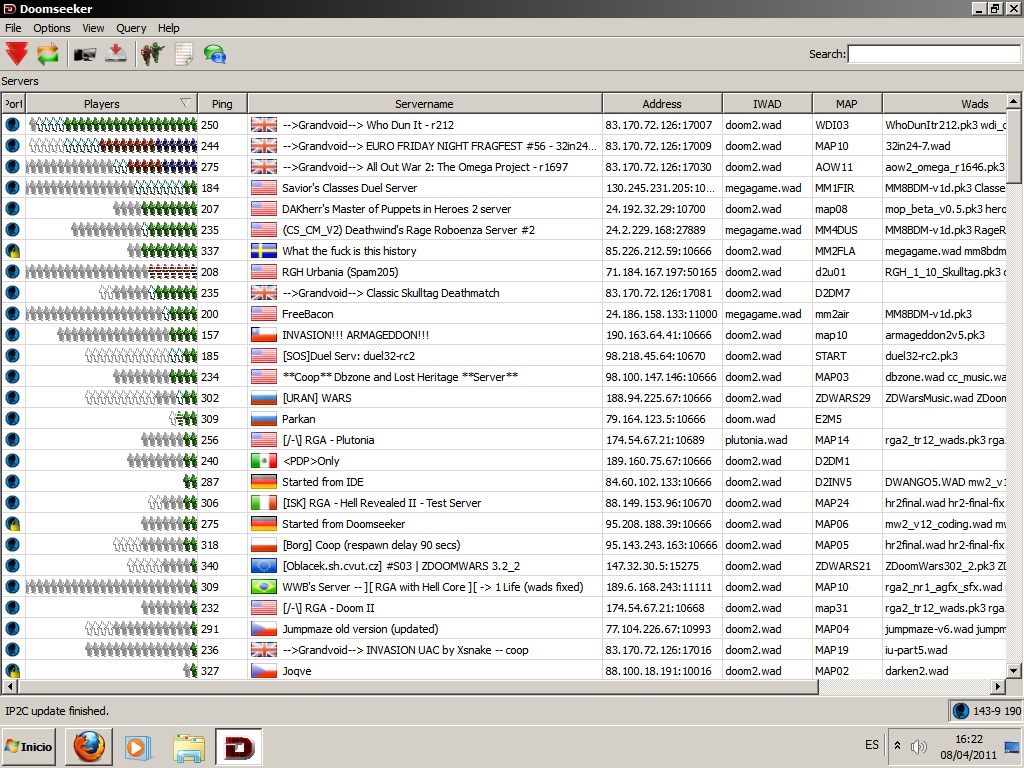This screenshot has width=1024, height=768.
Task: Click the Servername column header
Action: click(x=424, y=104)
